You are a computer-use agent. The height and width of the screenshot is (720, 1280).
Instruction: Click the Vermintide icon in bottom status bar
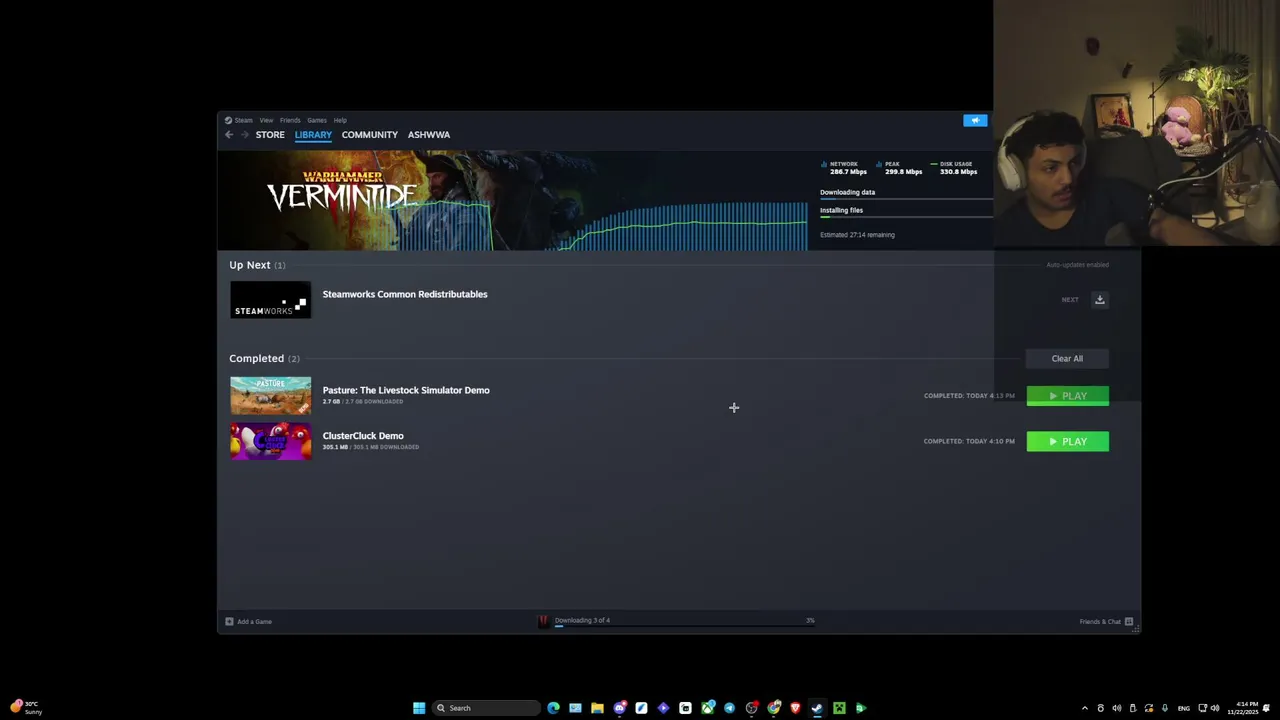(543, 621)
